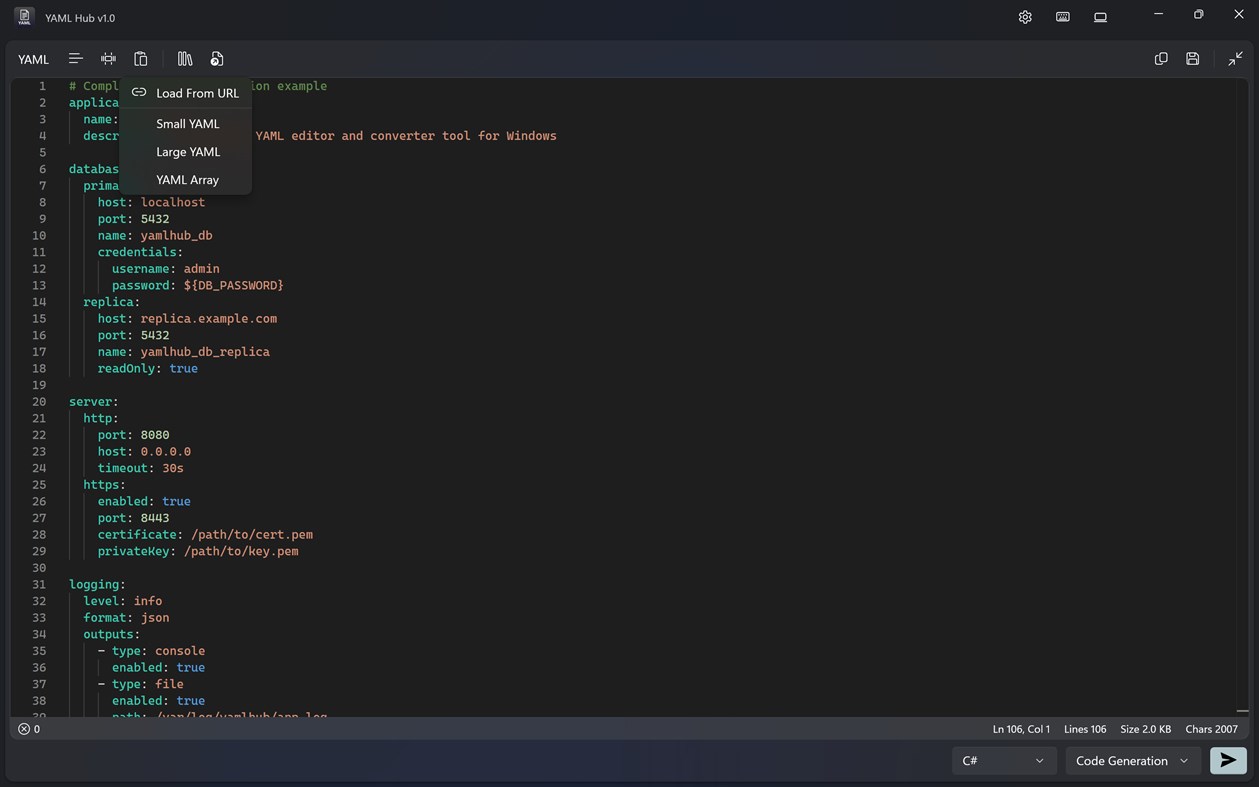Click the username admin value
The height and width of the screenshot is (787, 1259).
(x=202, y=269)
